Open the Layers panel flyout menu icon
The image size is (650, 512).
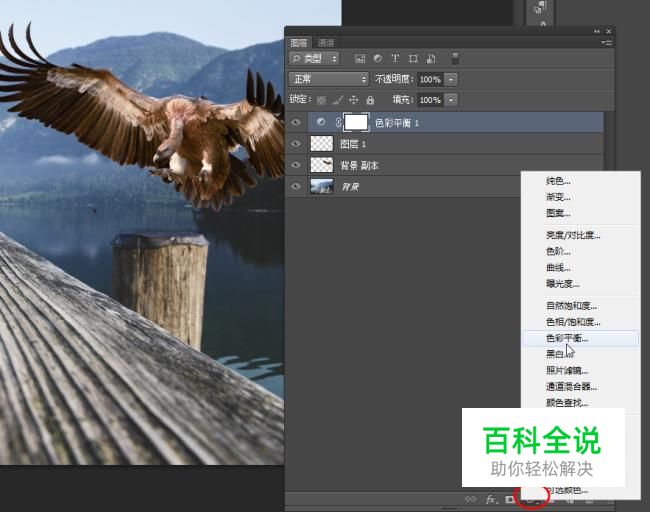coord(606,43)
